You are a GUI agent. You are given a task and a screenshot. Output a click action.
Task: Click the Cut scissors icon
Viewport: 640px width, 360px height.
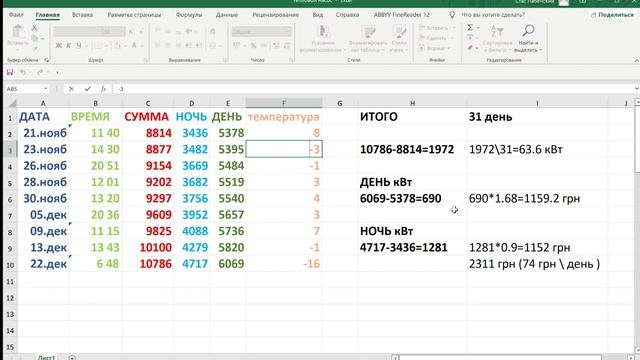35,28
